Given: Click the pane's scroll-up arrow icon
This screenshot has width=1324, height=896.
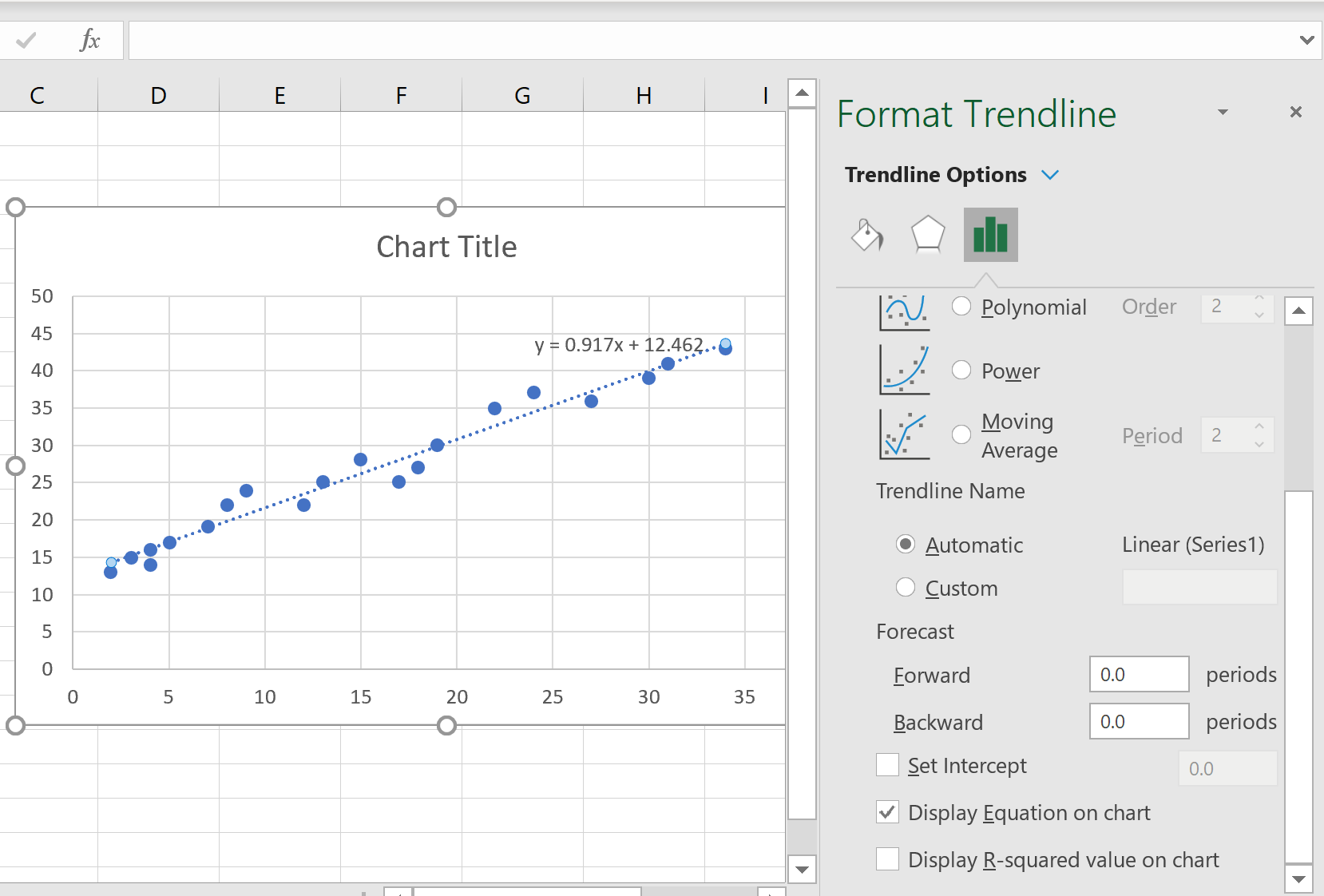Looking at the screenshot, I should [x=1299, y=310].
